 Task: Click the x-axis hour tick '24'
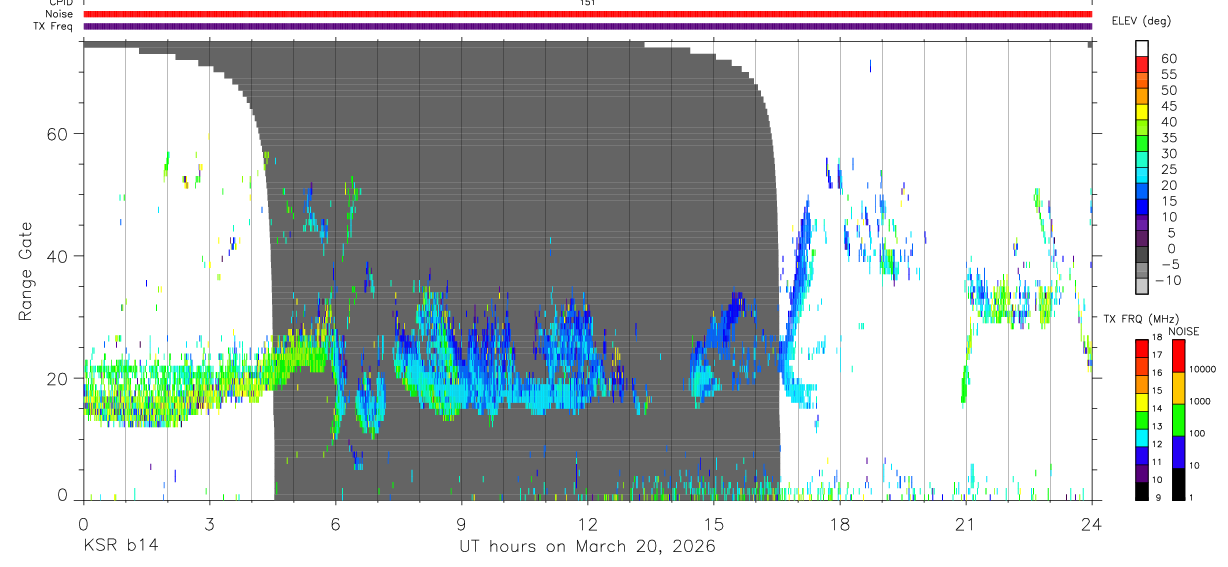1091,524
